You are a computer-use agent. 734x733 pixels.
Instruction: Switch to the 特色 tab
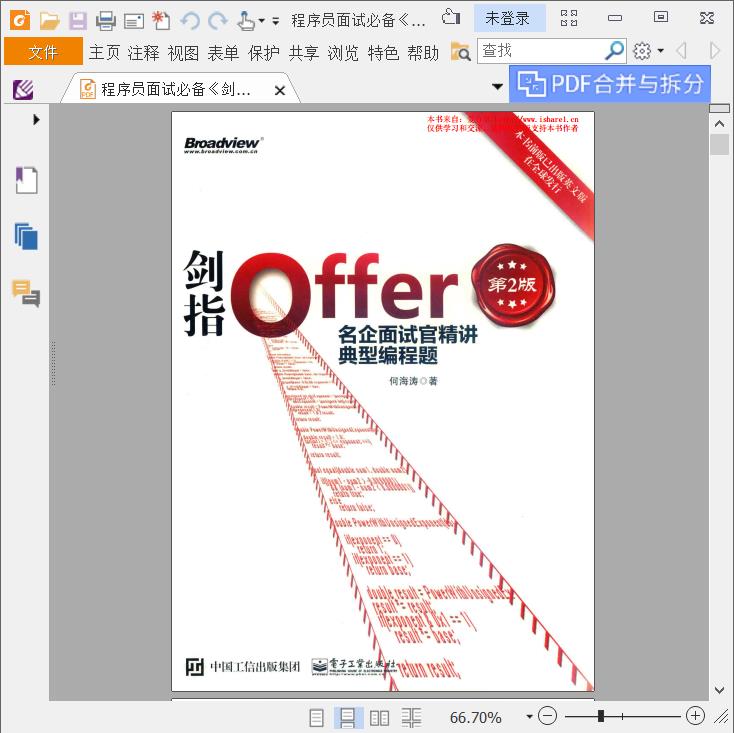click(x=383, y=52)
